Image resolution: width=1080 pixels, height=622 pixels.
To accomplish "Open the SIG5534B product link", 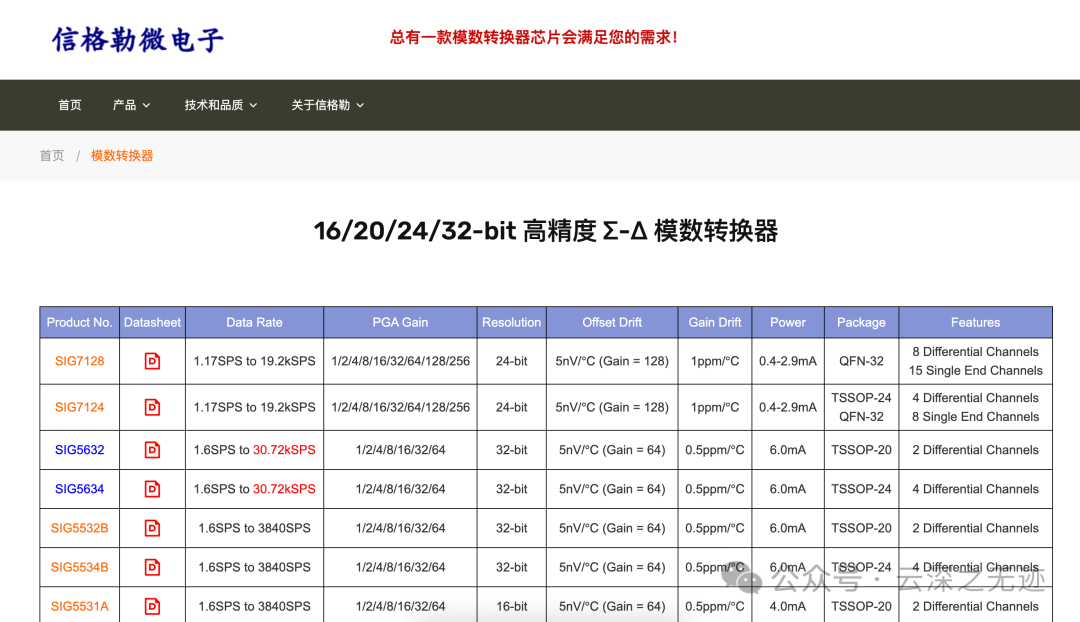I will click(80, 568).
